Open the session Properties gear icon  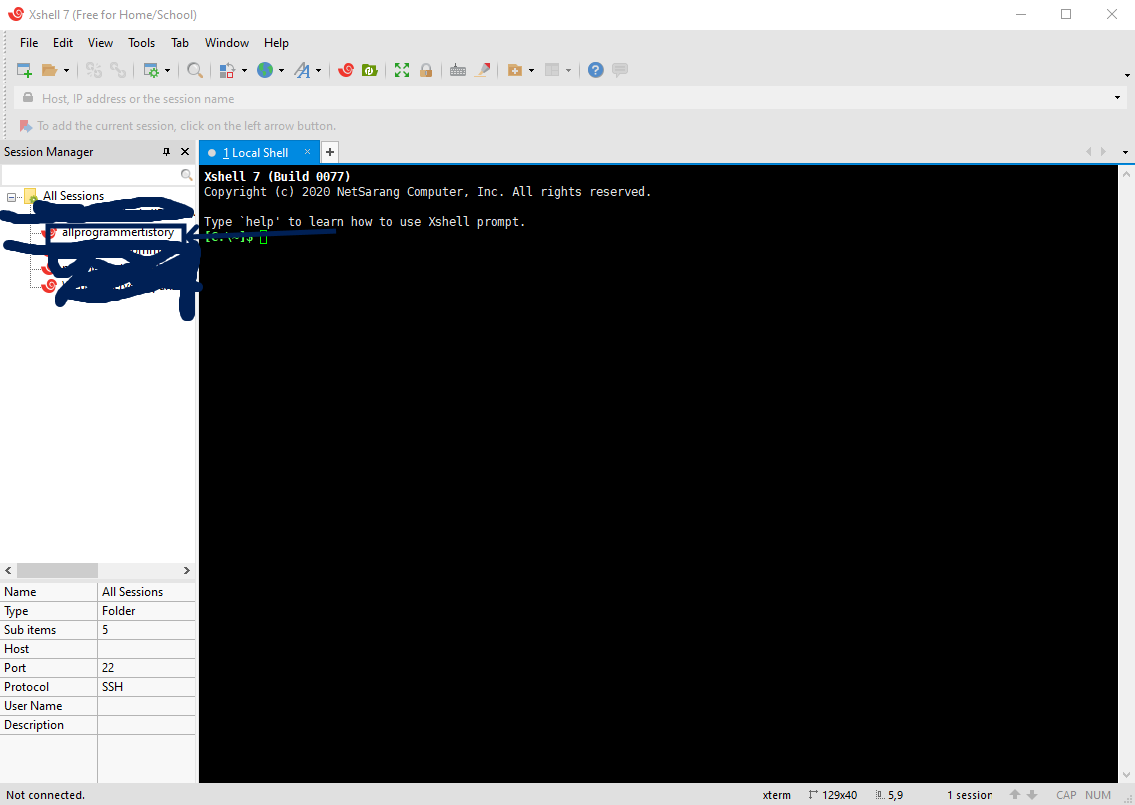[x=151, y=70]
